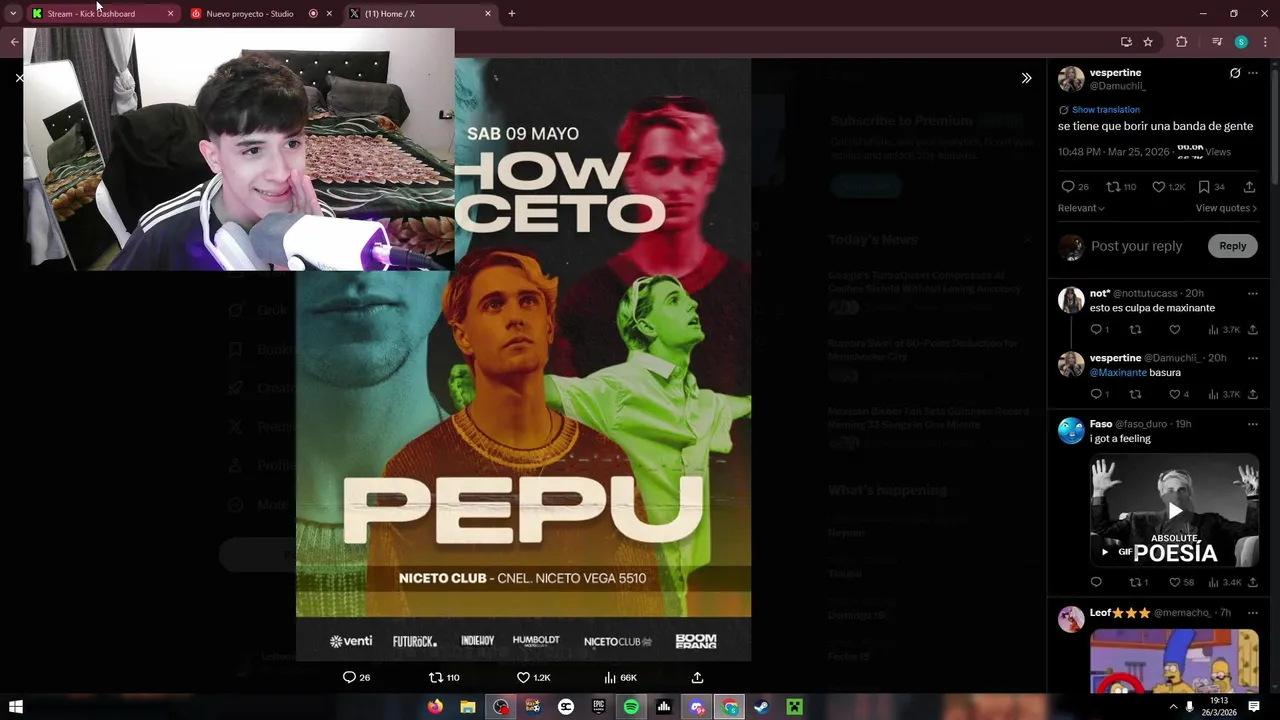
Task: Open Leof's Simpsons image thumbnail
Action: pyautogui.click(x=1174, y=661)
